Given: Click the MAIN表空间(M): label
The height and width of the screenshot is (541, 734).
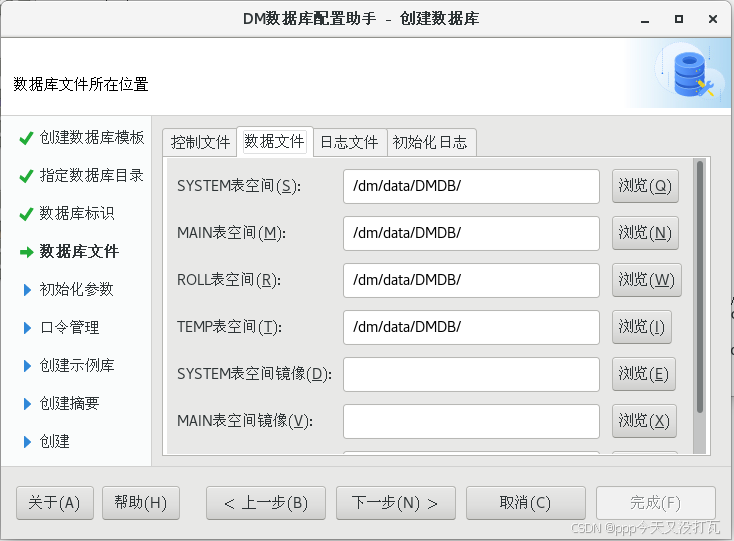Looking at the screenshot, I should [x=231, y=233].
